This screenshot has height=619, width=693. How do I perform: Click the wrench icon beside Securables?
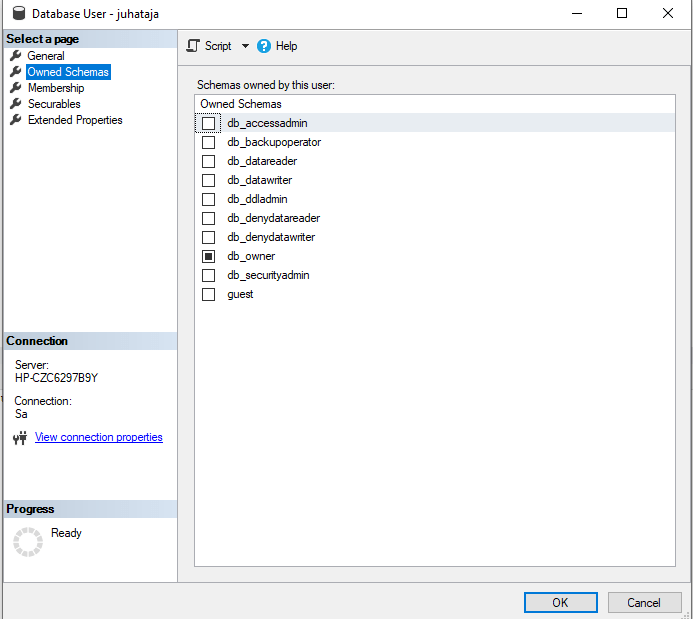15,104
